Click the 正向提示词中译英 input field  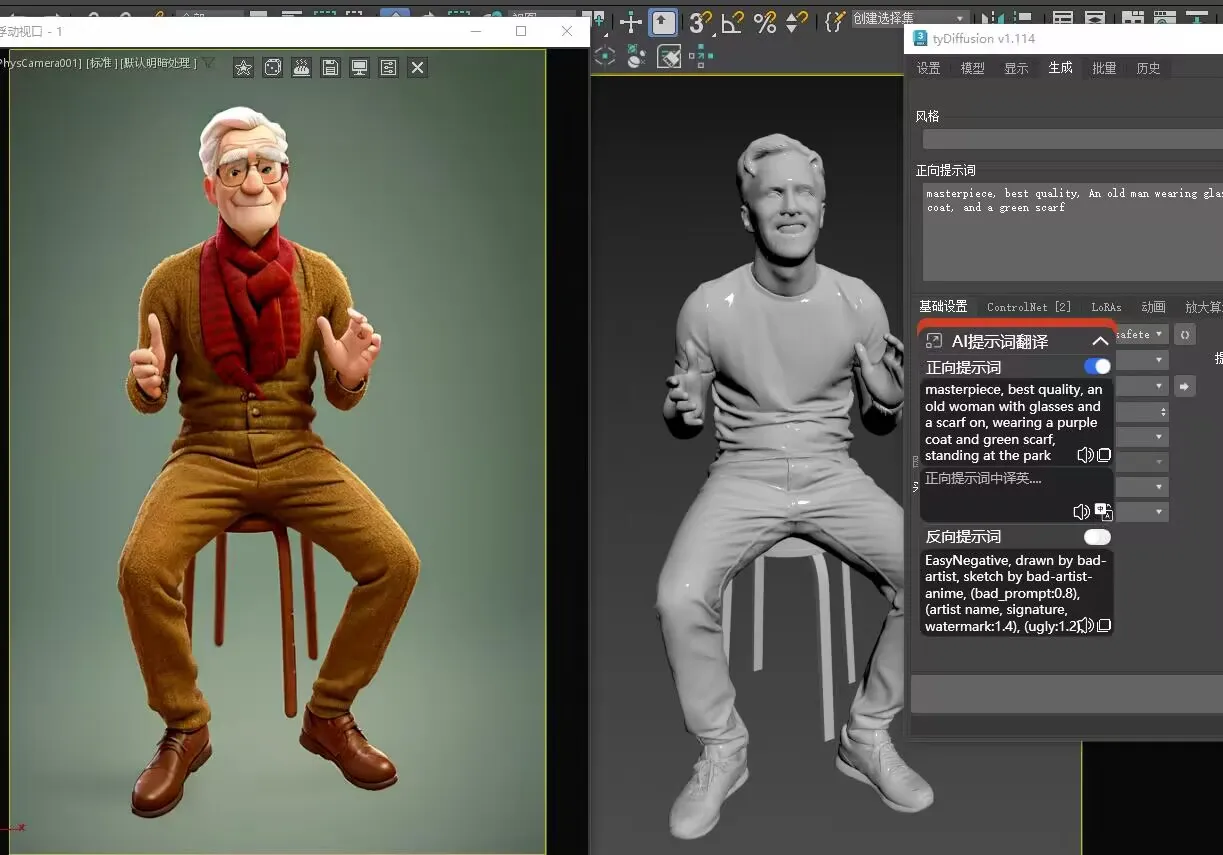[x=1017, y=495]
